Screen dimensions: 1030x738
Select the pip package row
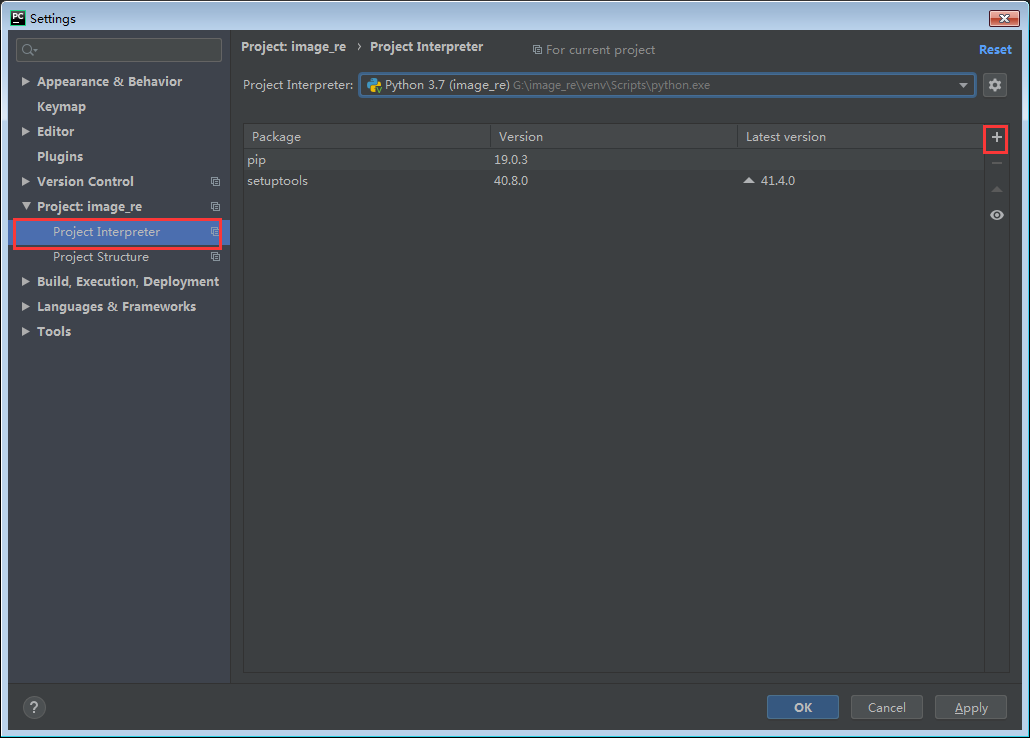(614, 160)
